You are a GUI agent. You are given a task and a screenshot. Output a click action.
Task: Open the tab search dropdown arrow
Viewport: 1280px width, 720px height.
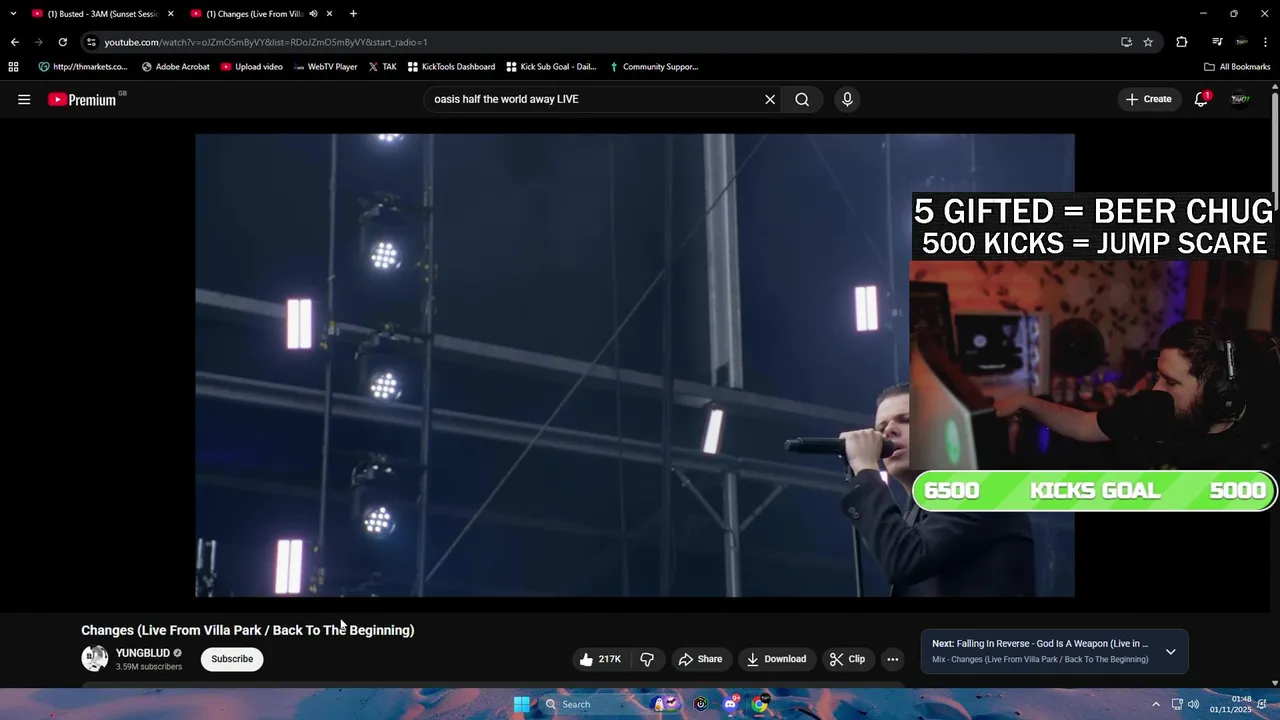coord(13,14)
